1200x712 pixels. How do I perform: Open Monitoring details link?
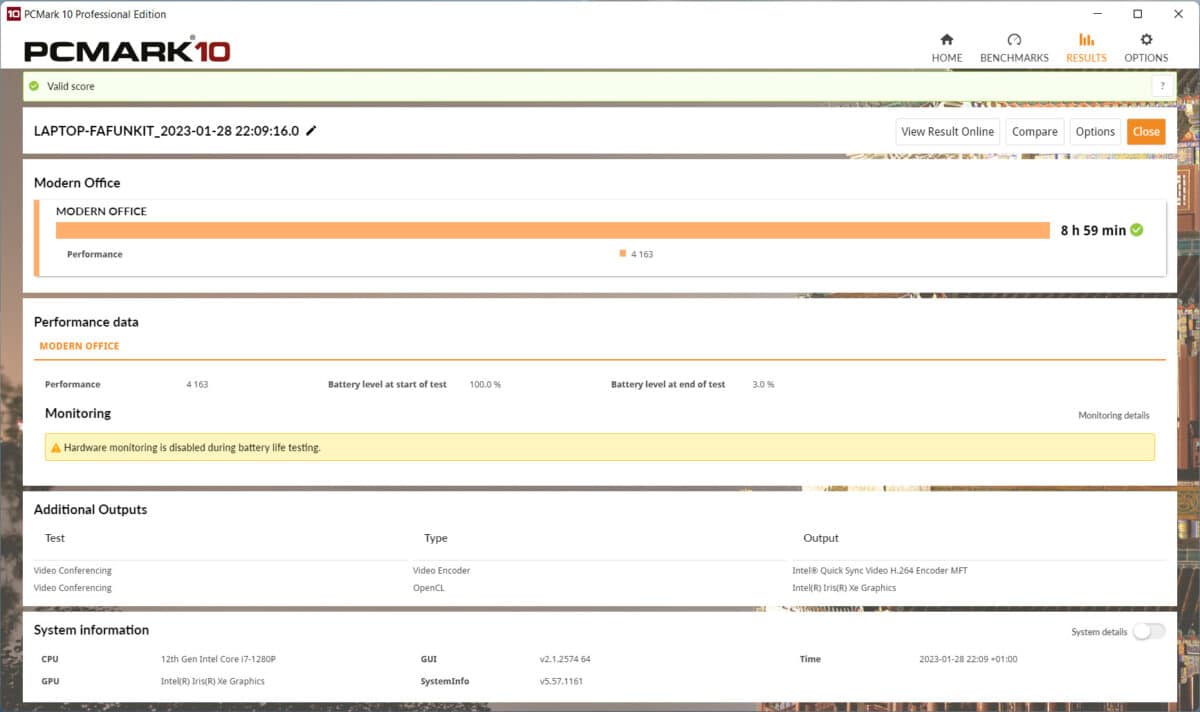(1113, 415)
